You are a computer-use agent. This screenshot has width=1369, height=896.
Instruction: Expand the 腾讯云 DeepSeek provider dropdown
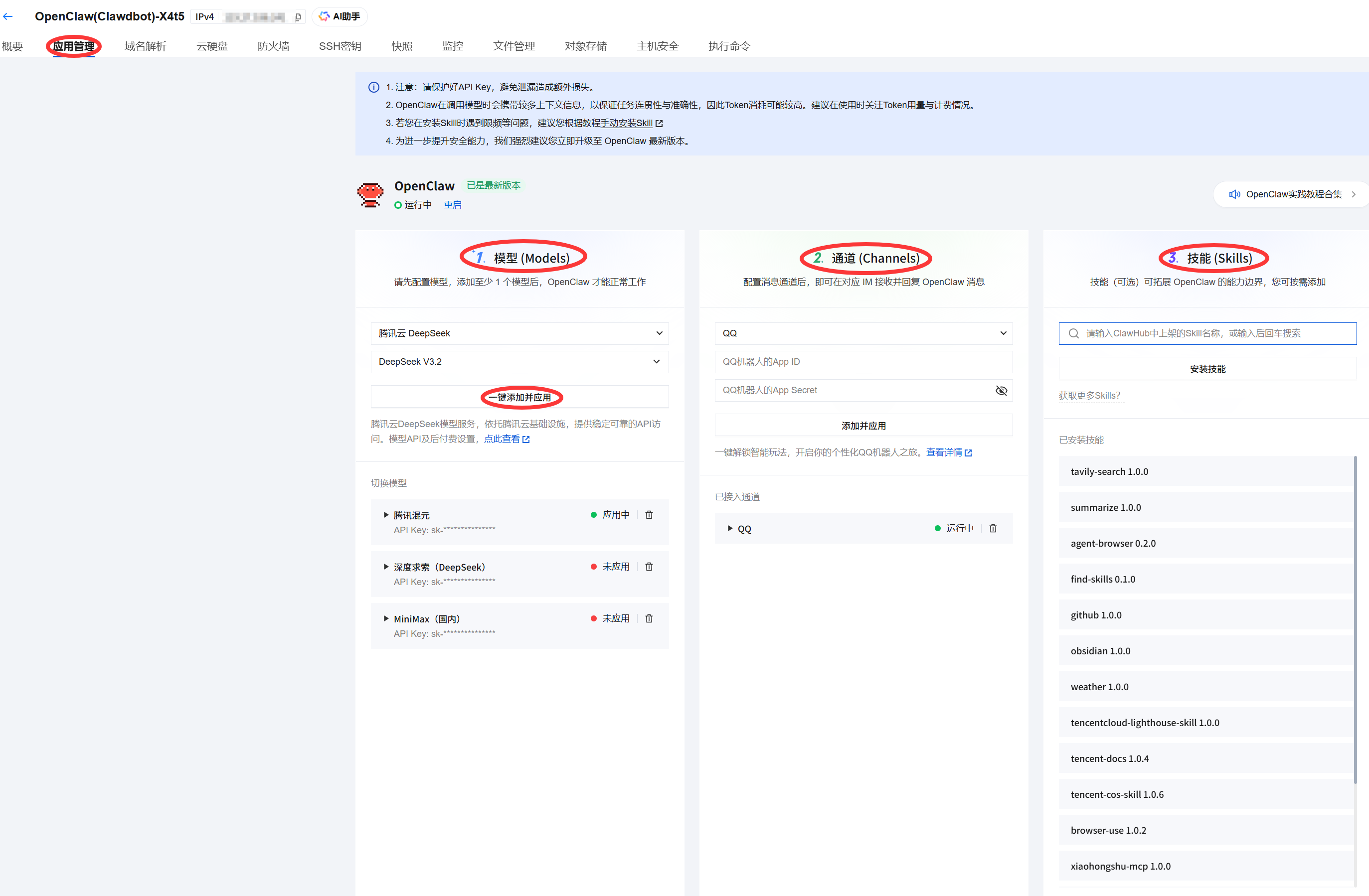pyautogui.click(x=519, y=333)
